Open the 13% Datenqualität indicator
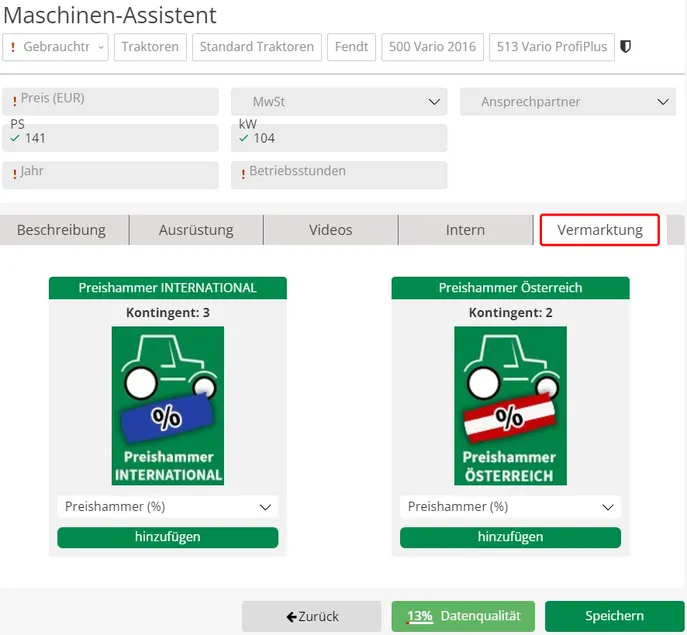 click(x=463, y=616)
